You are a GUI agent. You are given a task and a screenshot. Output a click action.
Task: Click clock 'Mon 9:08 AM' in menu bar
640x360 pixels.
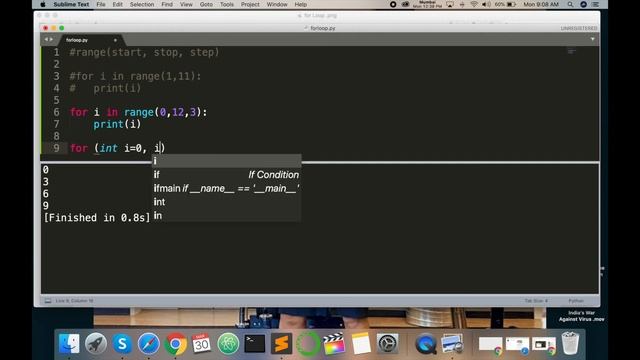click(x=541, y=4)
